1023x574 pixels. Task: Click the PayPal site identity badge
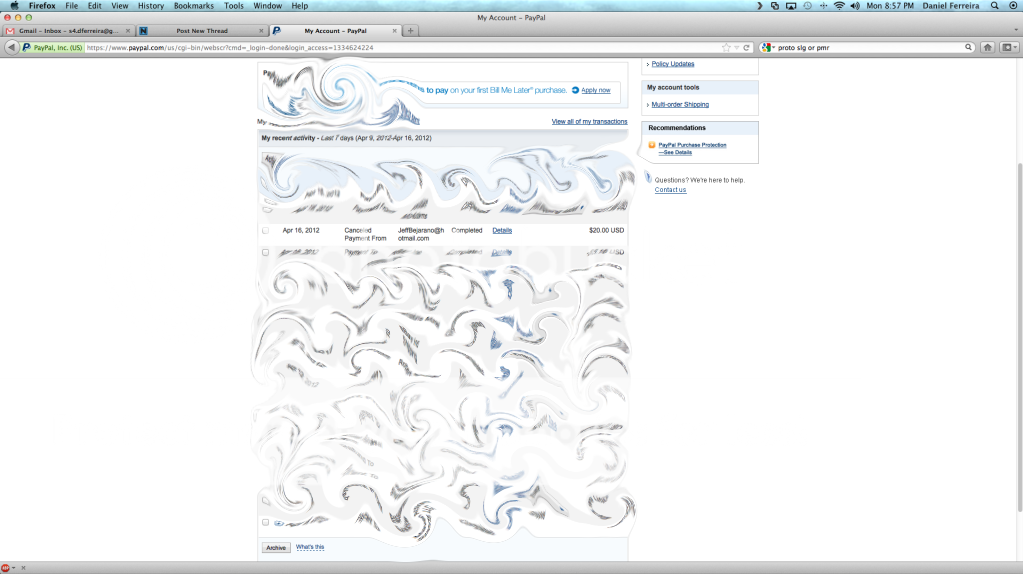point(53,48)
